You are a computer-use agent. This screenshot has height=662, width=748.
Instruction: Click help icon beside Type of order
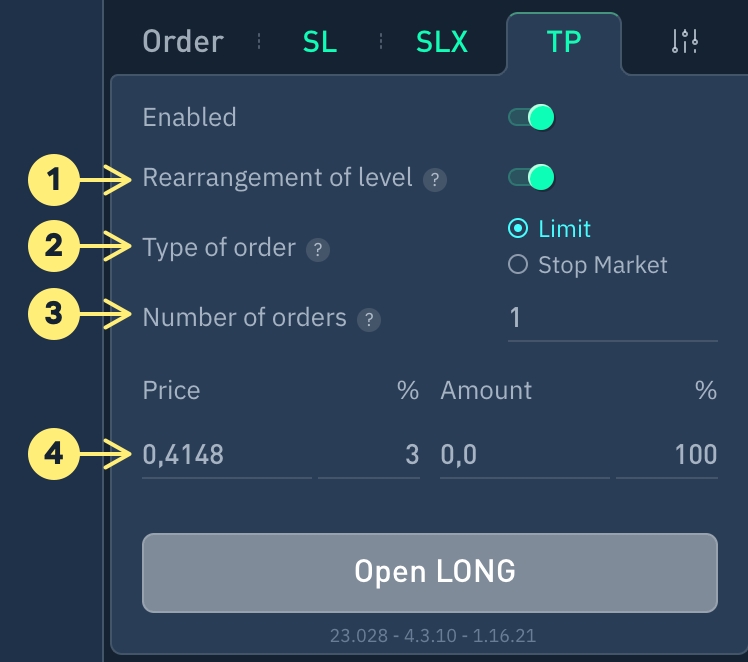coord(318,249)
